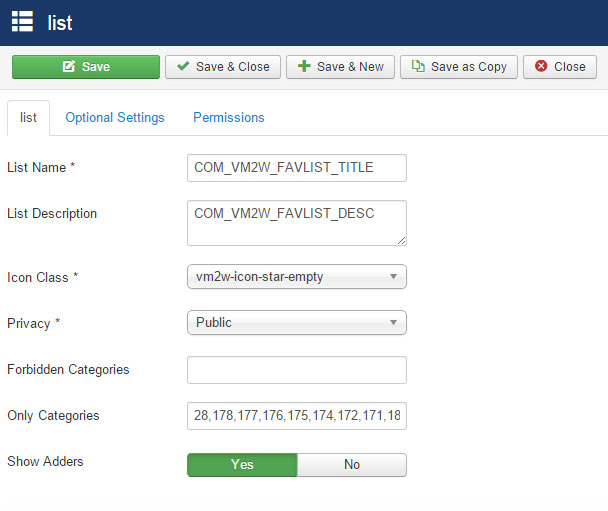This screenshot has width=608, height=511.
Task: Open the Permissions tab
Action: (229, 117)
